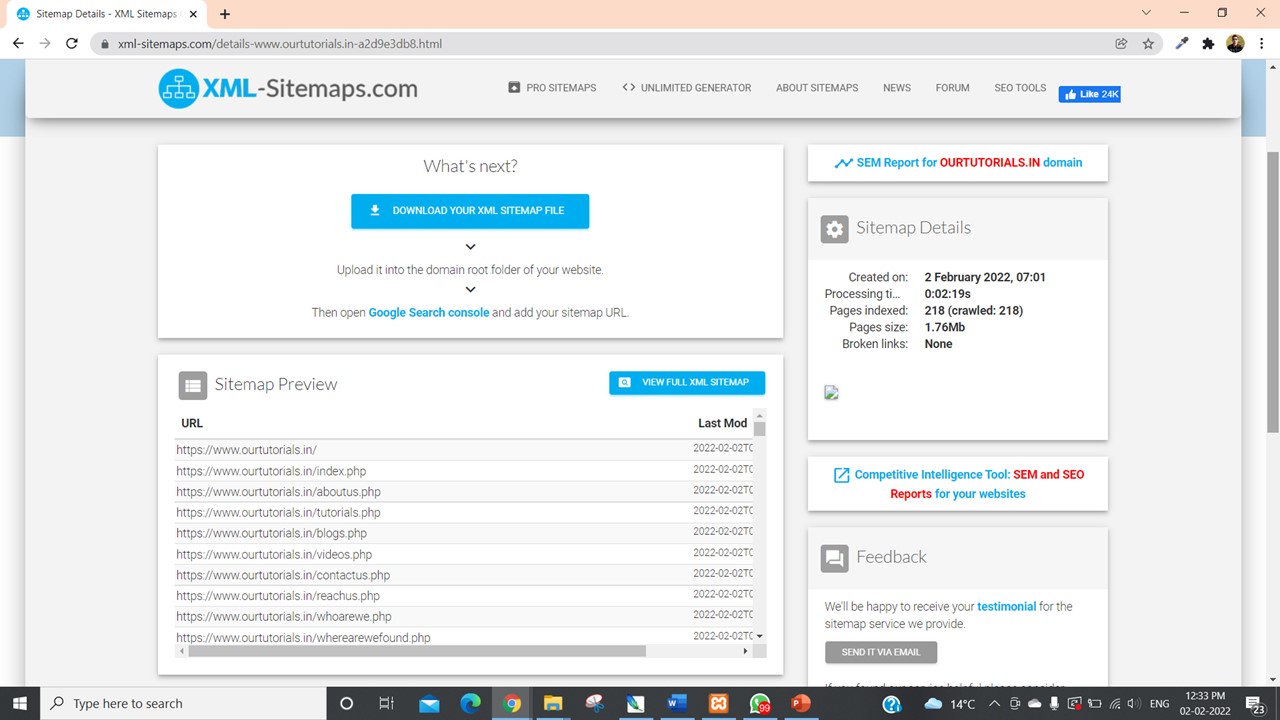Screen dimensions: 1280x720
Task: Select the ourtutorials.in/index.php row
Action: 465,471
